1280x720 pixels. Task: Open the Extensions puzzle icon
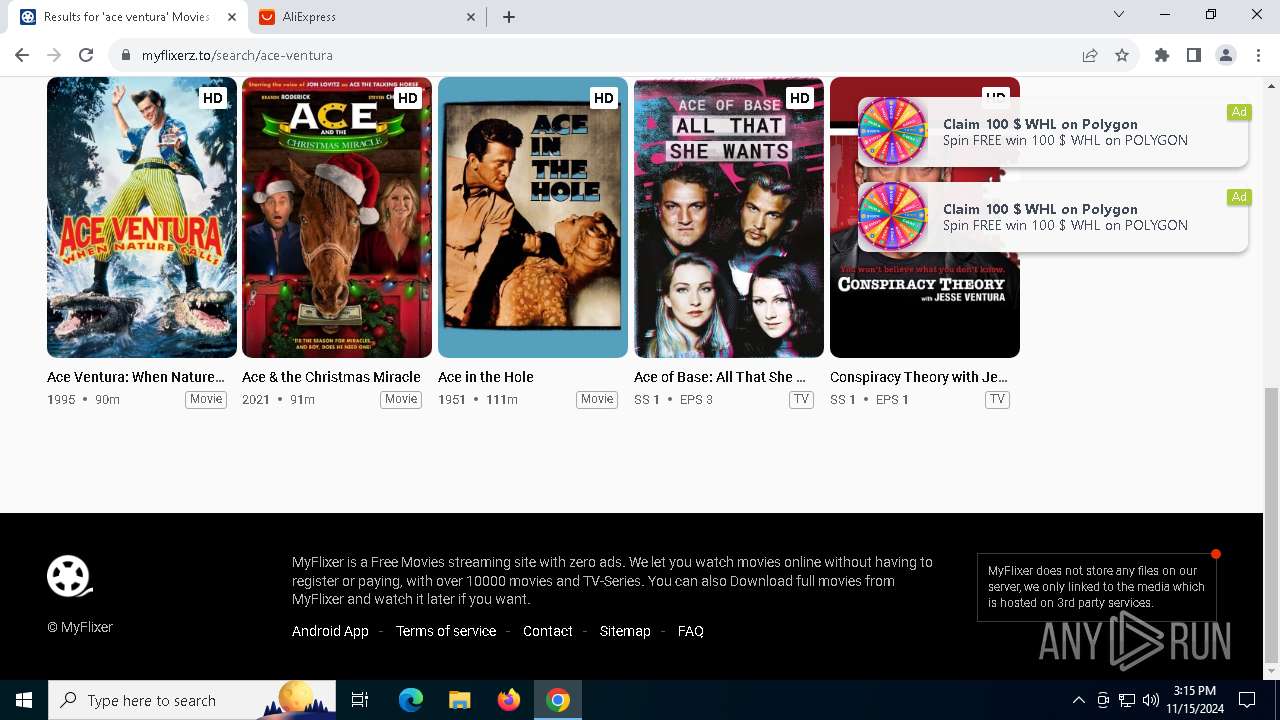tap(1162, 55)
